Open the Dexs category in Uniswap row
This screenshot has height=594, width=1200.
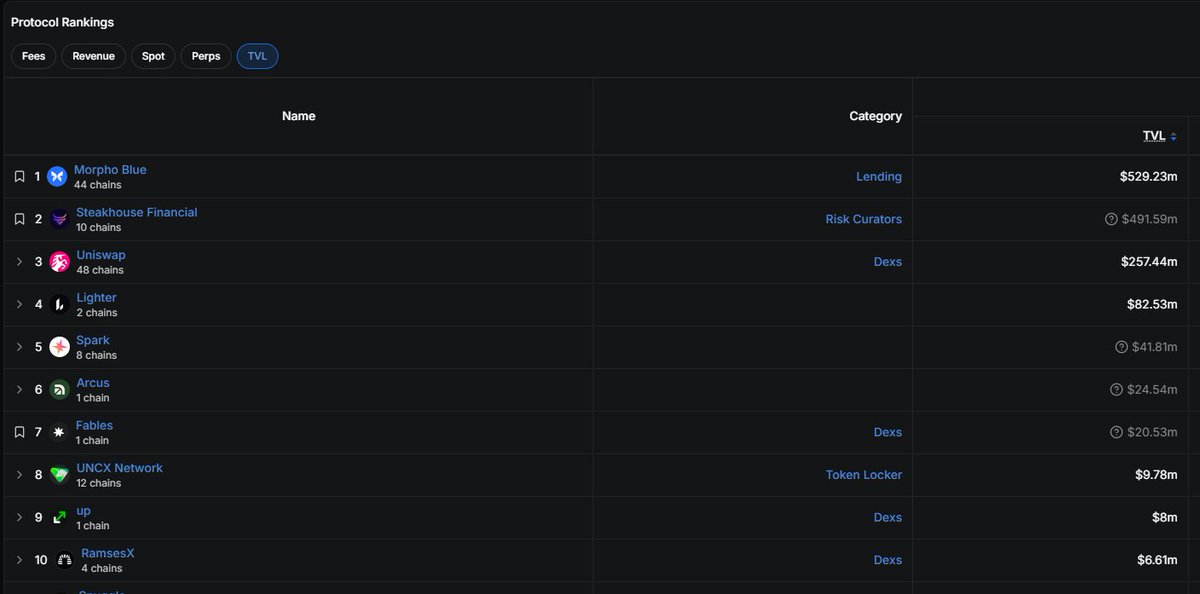click(888, 262)
